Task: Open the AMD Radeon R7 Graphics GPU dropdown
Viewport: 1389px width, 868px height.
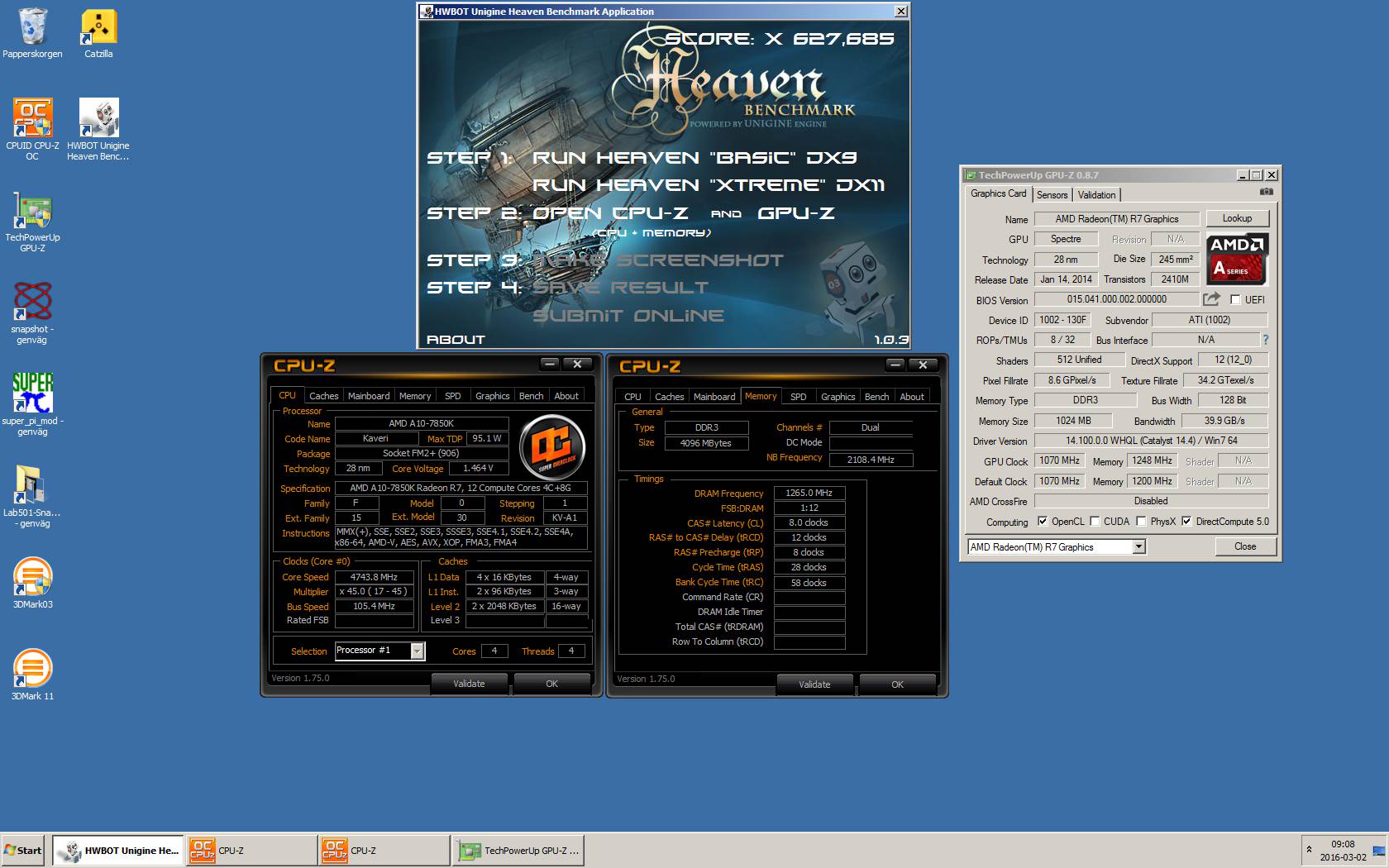Action: click(x=1139, y=546)
